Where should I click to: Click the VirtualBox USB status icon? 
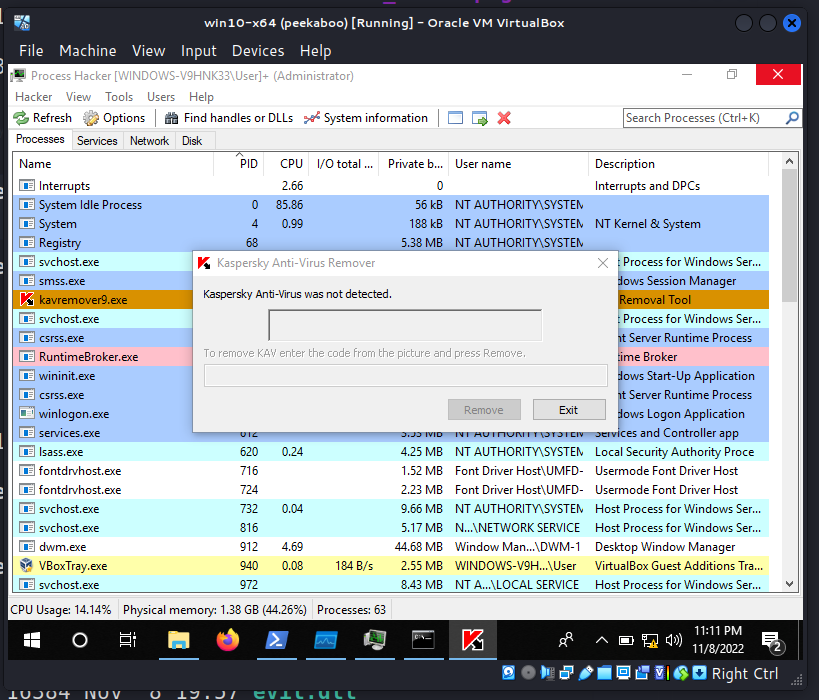tap(586, 673)
